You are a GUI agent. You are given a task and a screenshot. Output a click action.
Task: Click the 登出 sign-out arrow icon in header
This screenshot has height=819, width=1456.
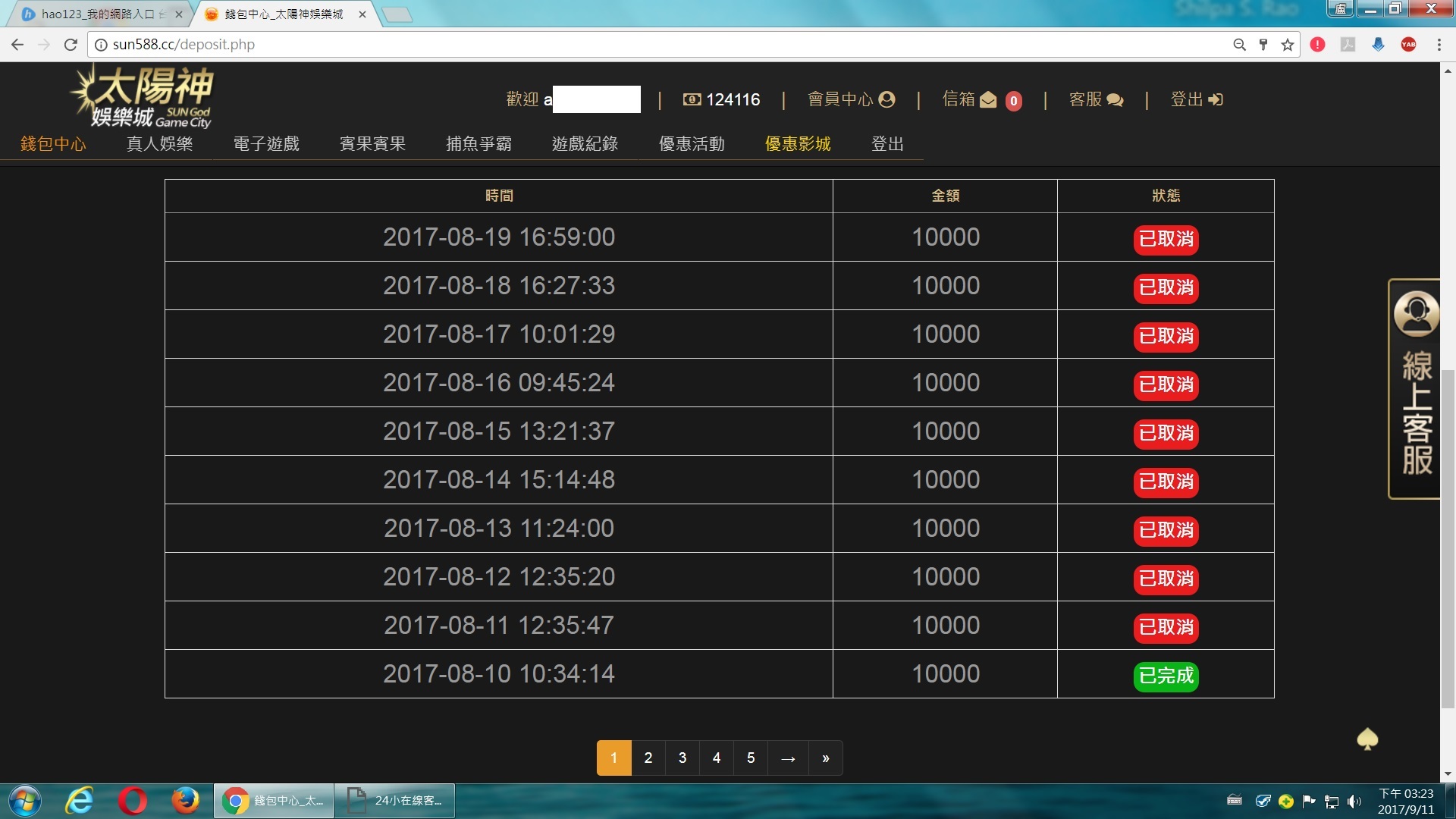point(1216,99)
